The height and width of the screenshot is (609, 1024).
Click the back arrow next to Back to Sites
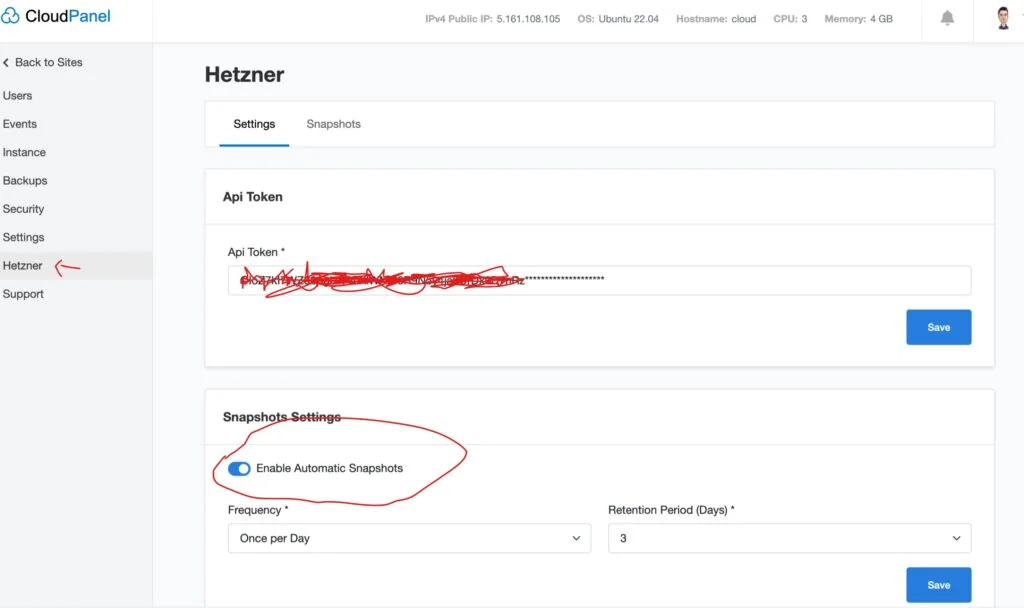(x=7, y=62)
